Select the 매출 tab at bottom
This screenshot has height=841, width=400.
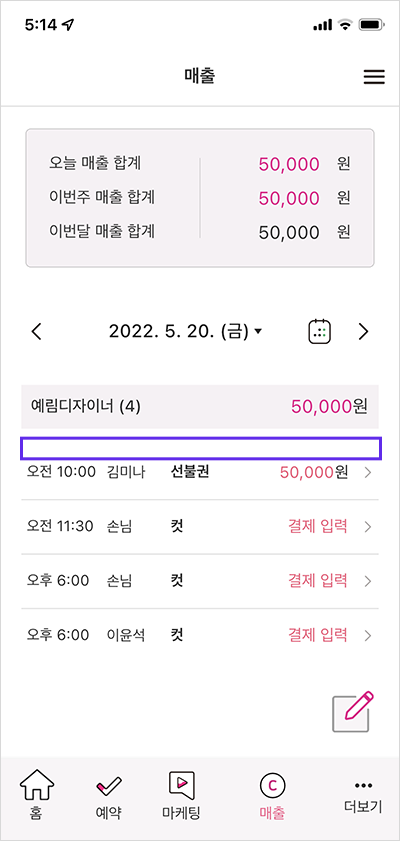(x=272, y=796)
